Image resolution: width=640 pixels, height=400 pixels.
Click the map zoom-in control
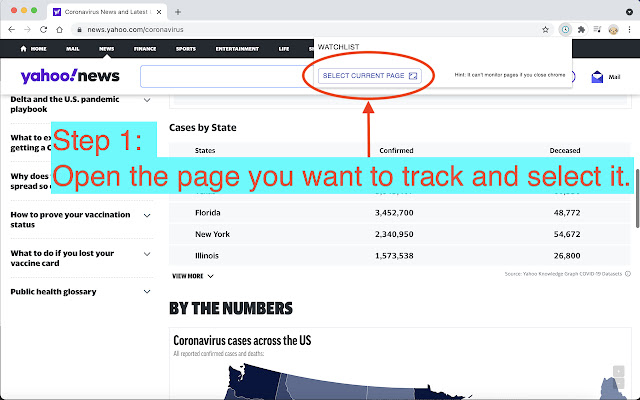tap(619, 371)
